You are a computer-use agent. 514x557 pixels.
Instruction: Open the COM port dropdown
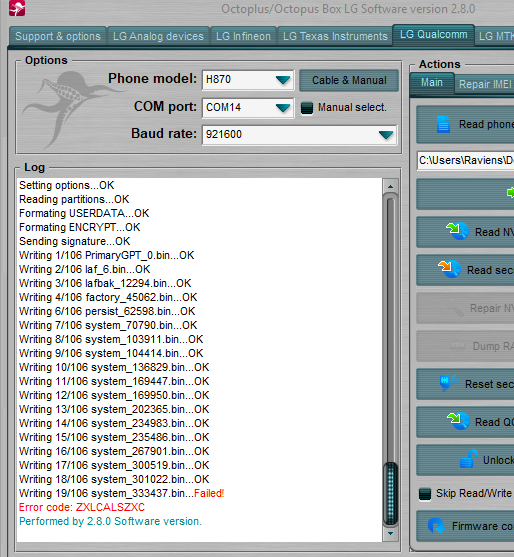pos(283,108)
